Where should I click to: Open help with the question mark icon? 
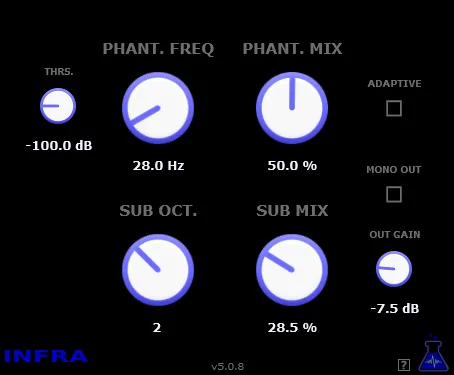(x=404, y=365)
